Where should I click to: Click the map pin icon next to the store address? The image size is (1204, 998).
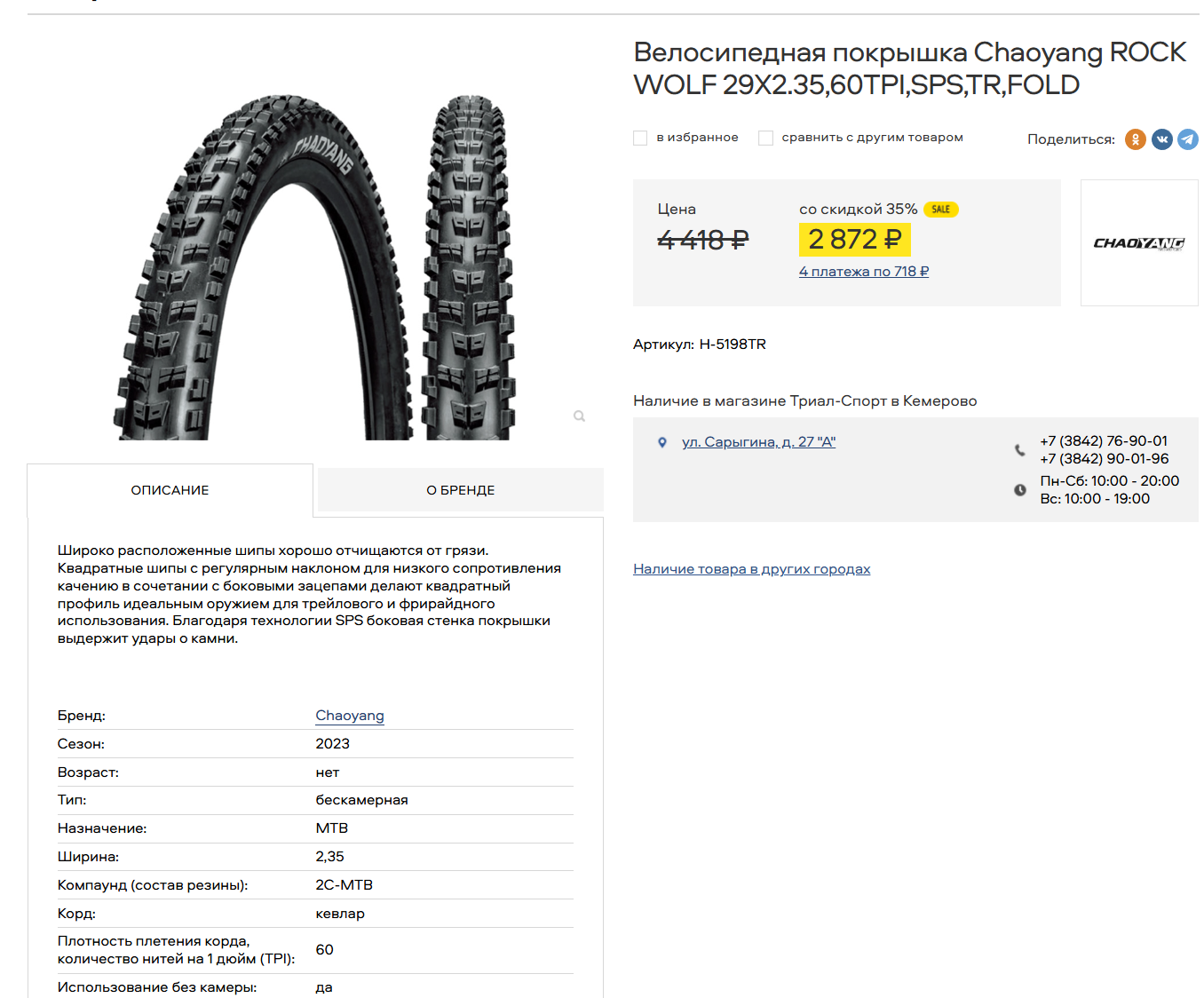(661, 442)
